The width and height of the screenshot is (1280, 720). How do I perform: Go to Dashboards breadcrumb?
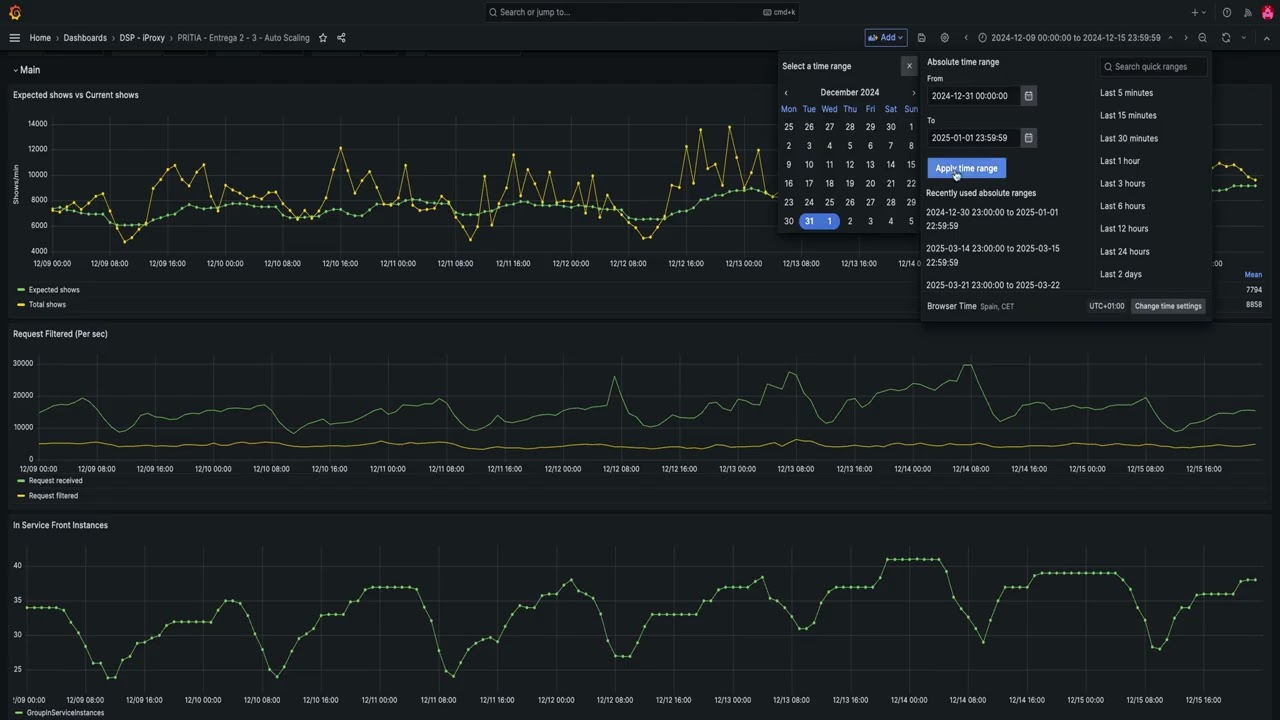point(85,38)
